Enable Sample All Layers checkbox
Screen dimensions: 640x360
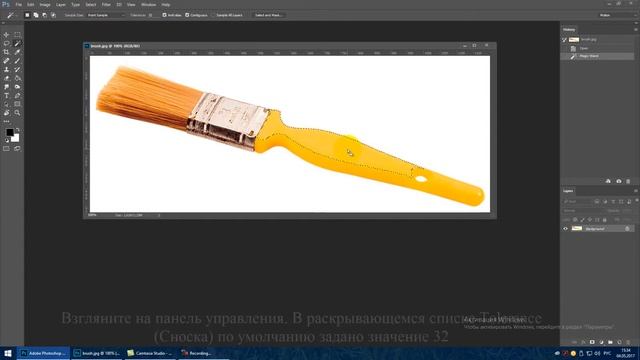point(213,15)
